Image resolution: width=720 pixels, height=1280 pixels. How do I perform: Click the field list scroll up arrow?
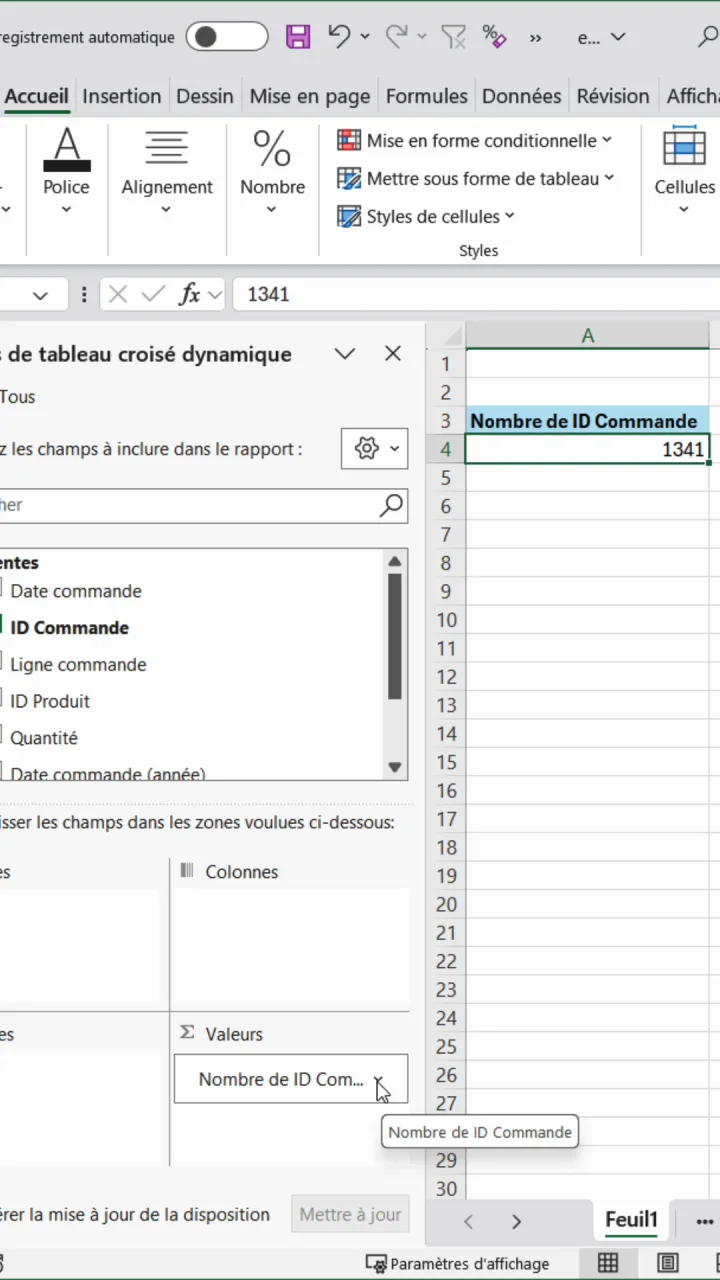pyautogui.click(x=395, y=561)
